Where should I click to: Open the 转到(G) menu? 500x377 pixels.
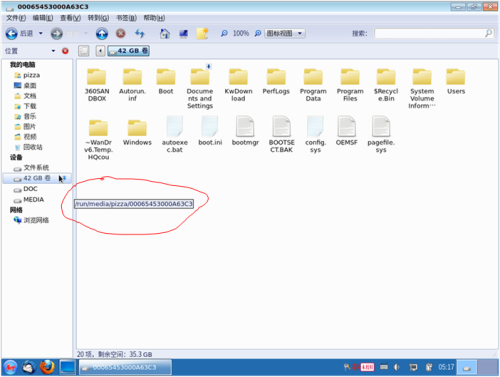click(x=98, y=18)
